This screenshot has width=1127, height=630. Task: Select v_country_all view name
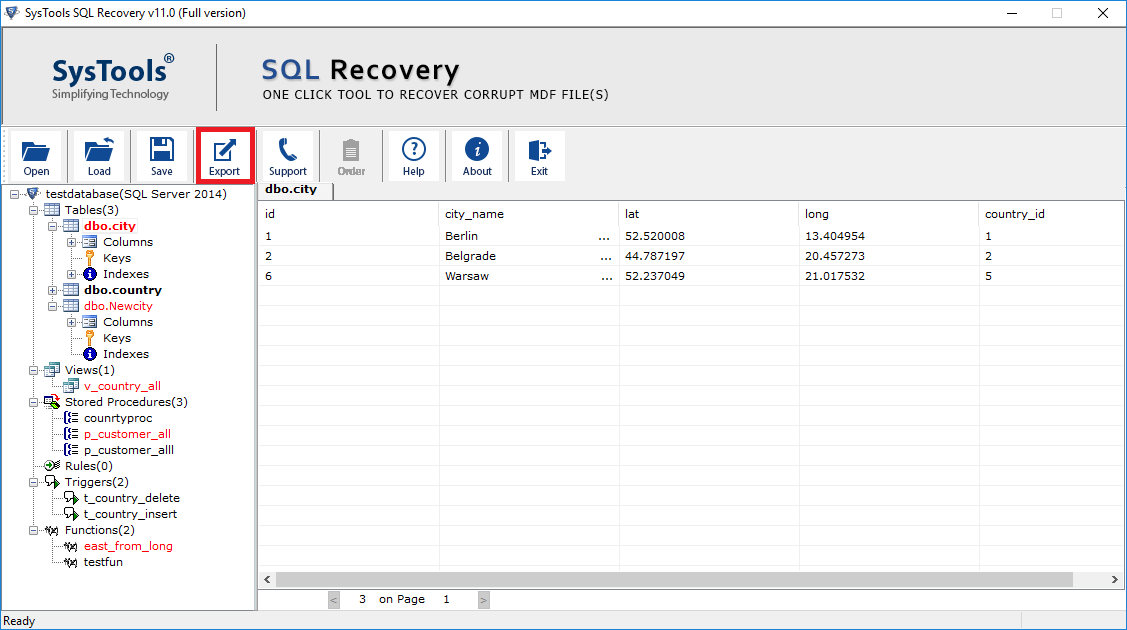point(122,386)
